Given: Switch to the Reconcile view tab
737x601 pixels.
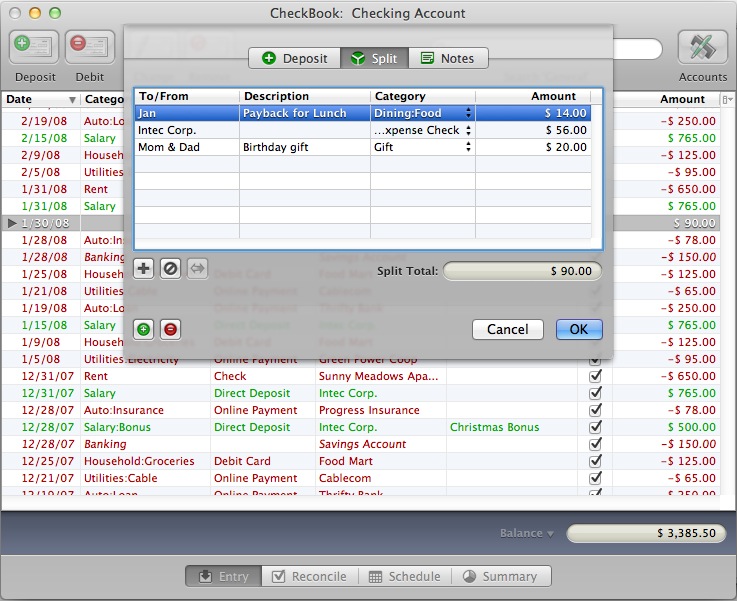Looking at the screenshot, I should pos(310,576).
